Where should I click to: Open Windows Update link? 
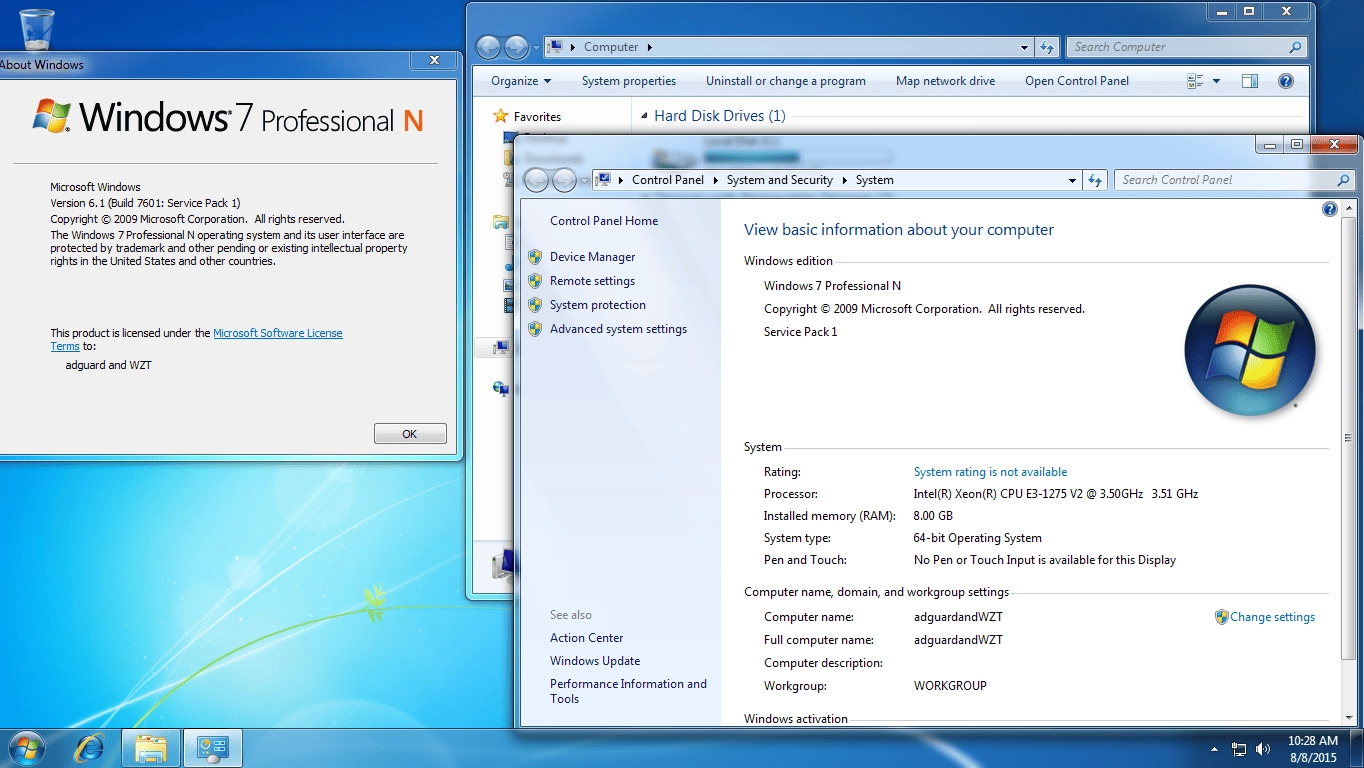coord(595,661)
